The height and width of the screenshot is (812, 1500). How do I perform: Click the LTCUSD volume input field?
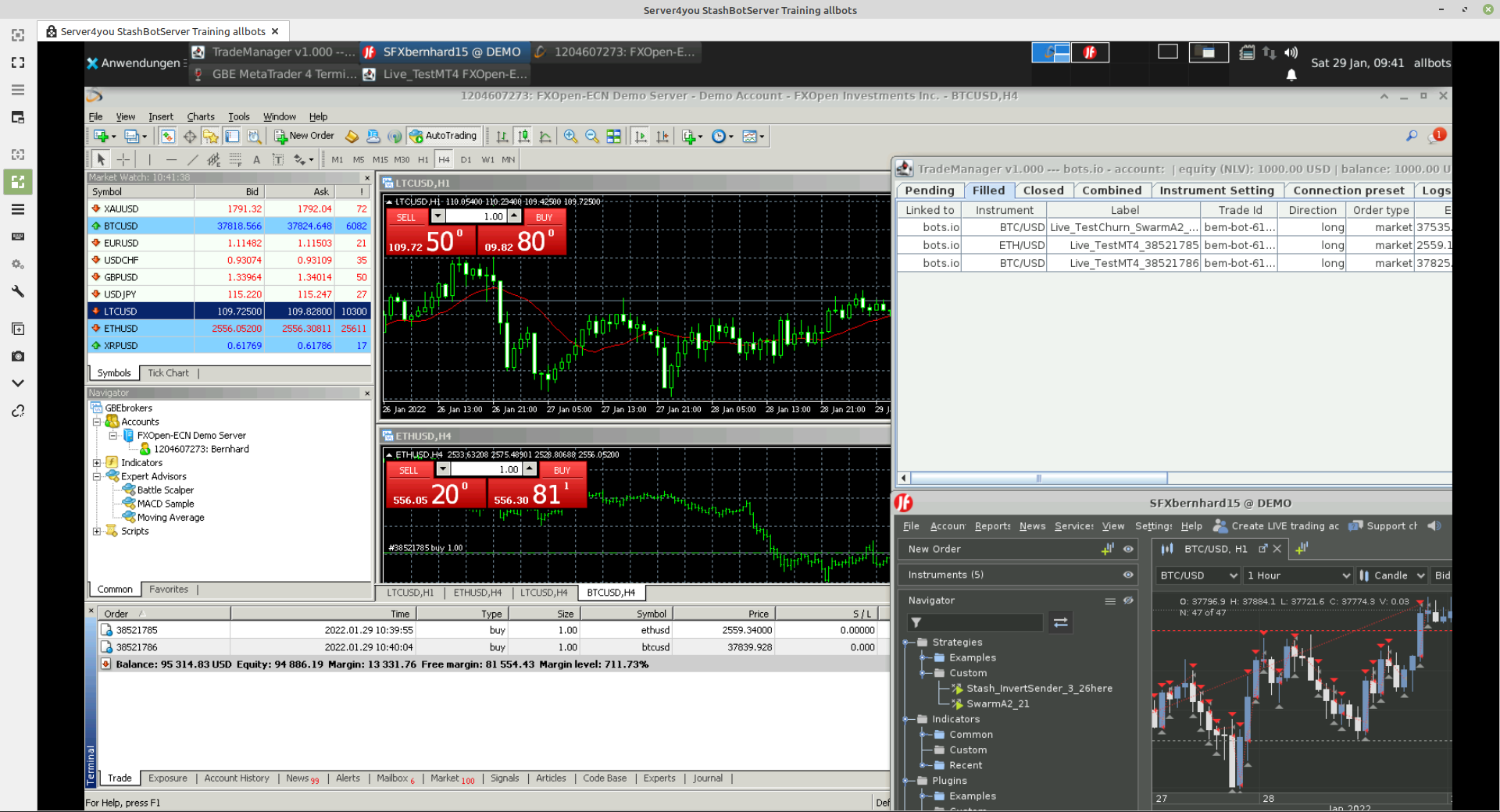click(477, 216)
